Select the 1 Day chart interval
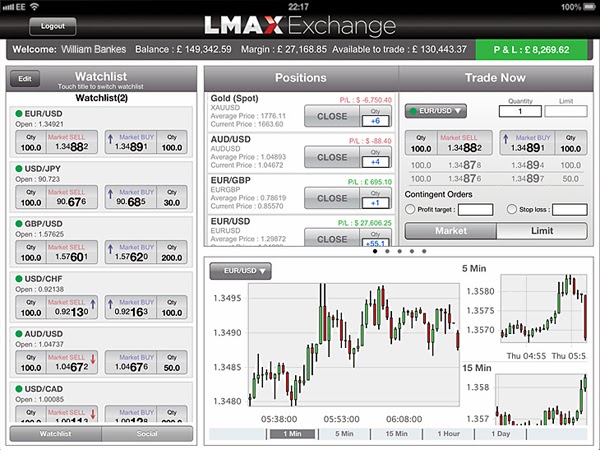This screenshot has height=450, width=600. [501, 434]
